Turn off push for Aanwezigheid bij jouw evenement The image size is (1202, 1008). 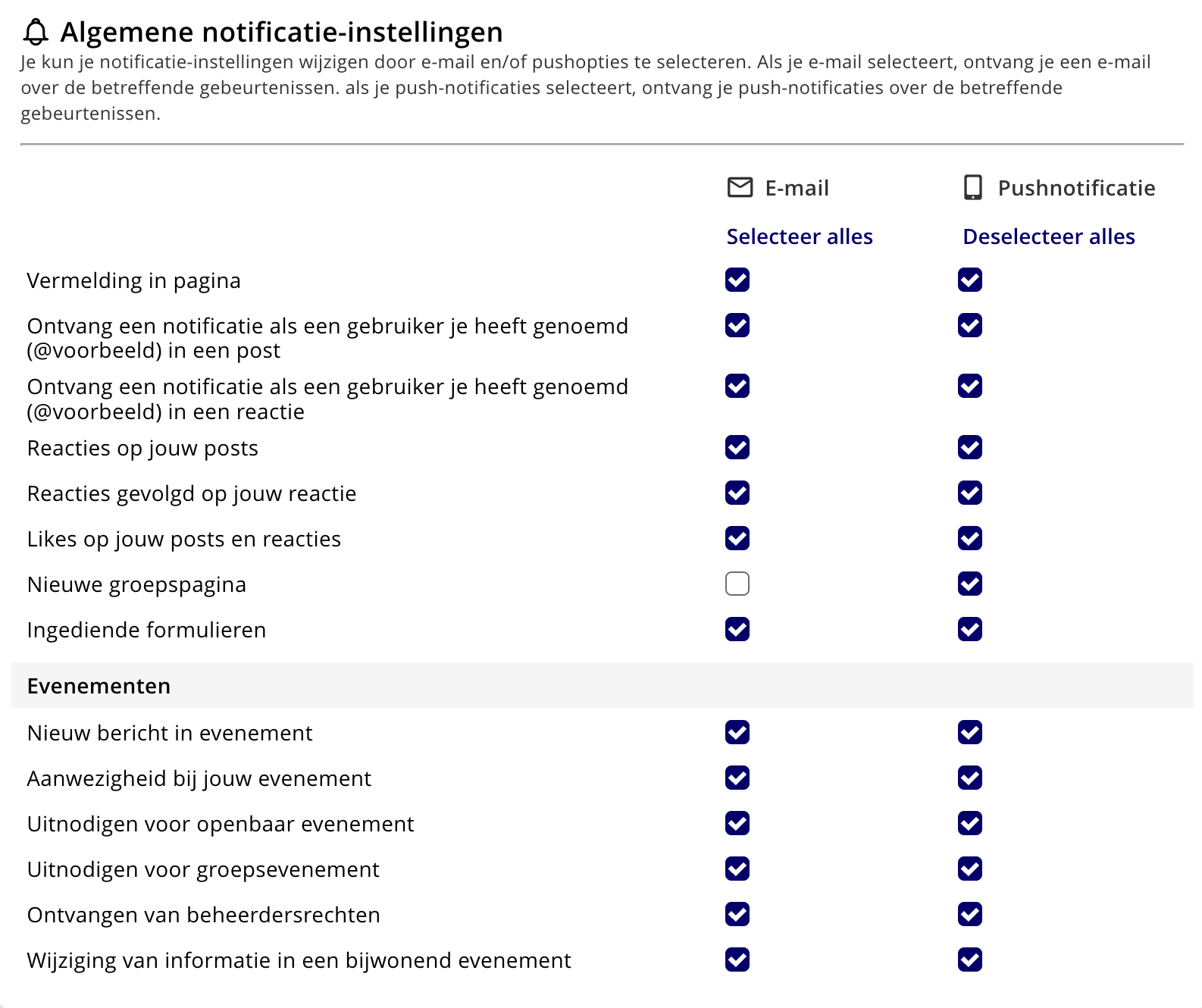970,778
